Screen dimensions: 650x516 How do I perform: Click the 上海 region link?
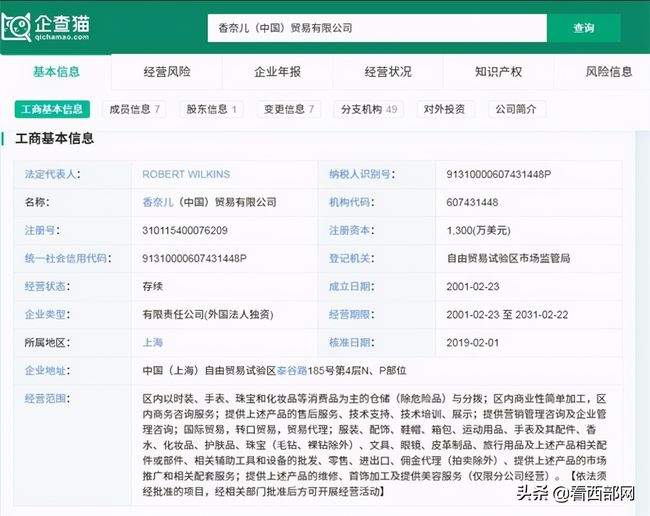pyautogui.click(x=153, y=342)
